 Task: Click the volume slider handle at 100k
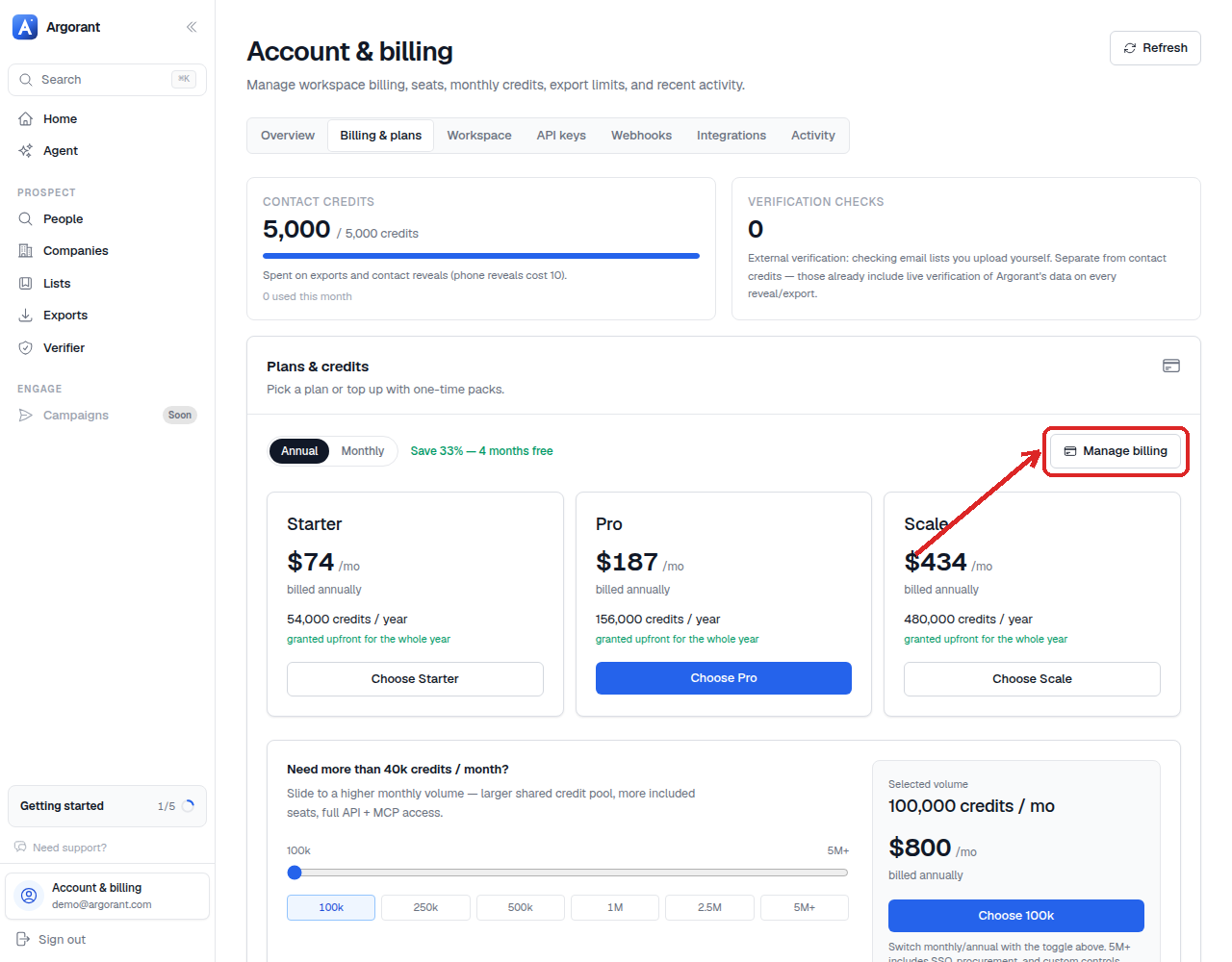pyautogui.click(x=295, y=873)
